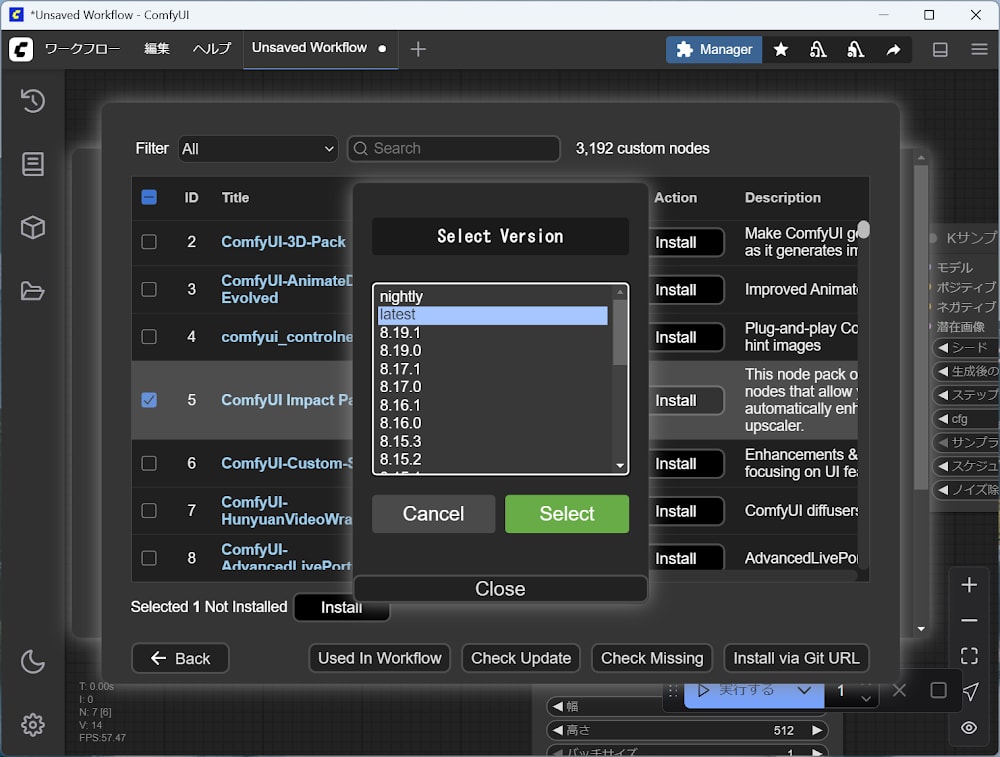This screenshot has height=757, width=1000.
Task: Click Install for ComfyUI-3D-Pack row
Action: pyautogui.click(x=686, y=242)
